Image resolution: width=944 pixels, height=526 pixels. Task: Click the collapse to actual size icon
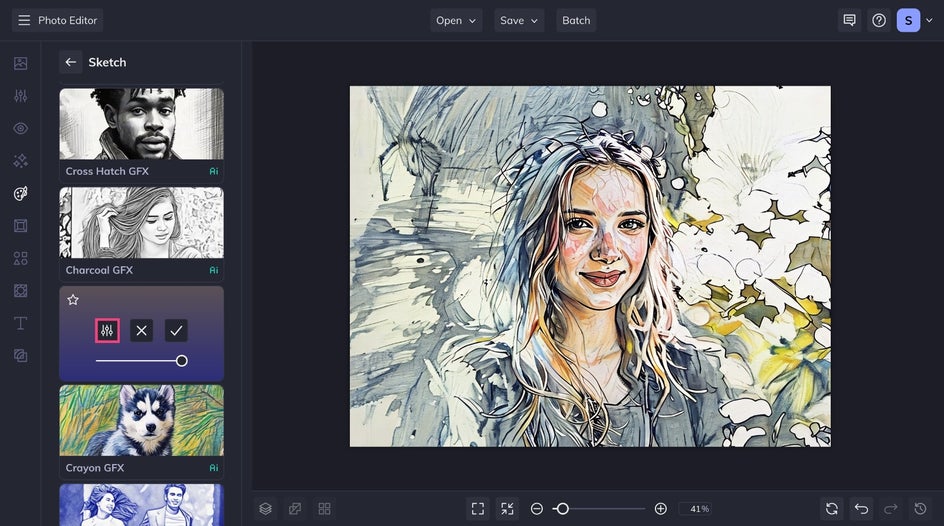click(508, 509)
